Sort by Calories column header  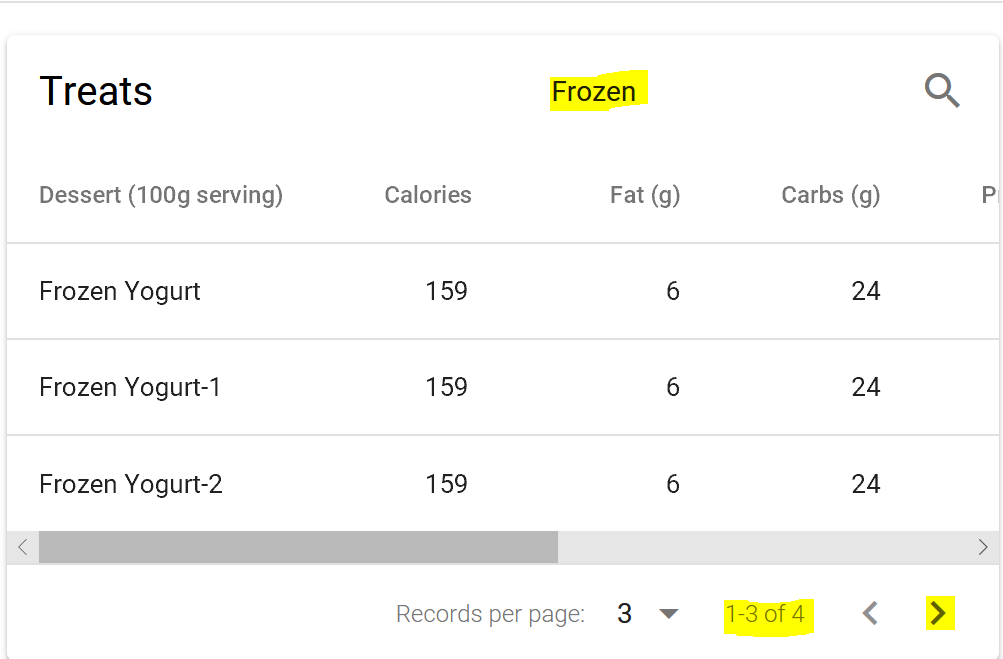[x=428, y=195]
